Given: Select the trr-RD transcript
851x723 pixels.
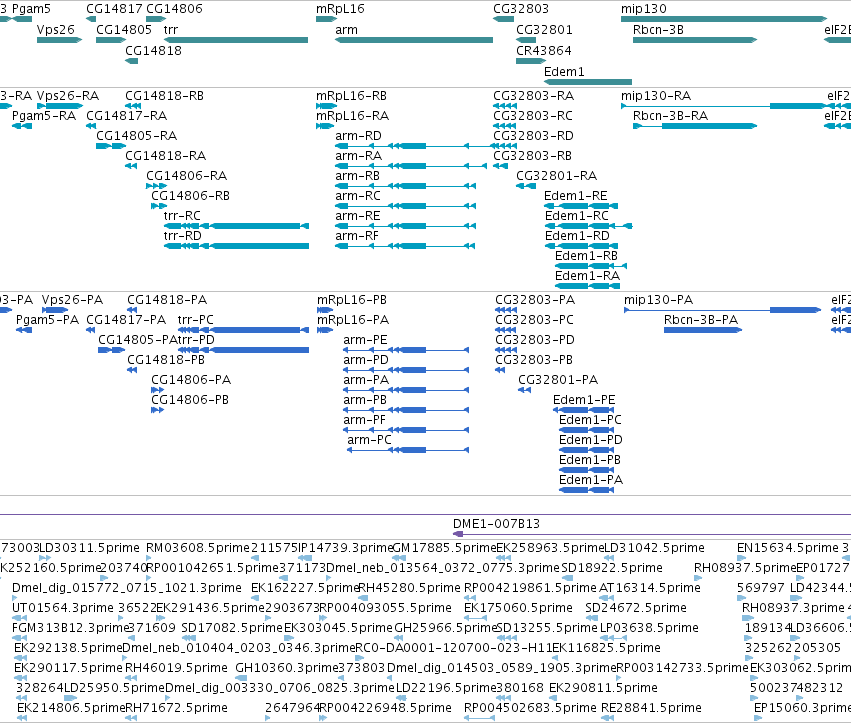Looking at the screenshot, I should [236, 246].
